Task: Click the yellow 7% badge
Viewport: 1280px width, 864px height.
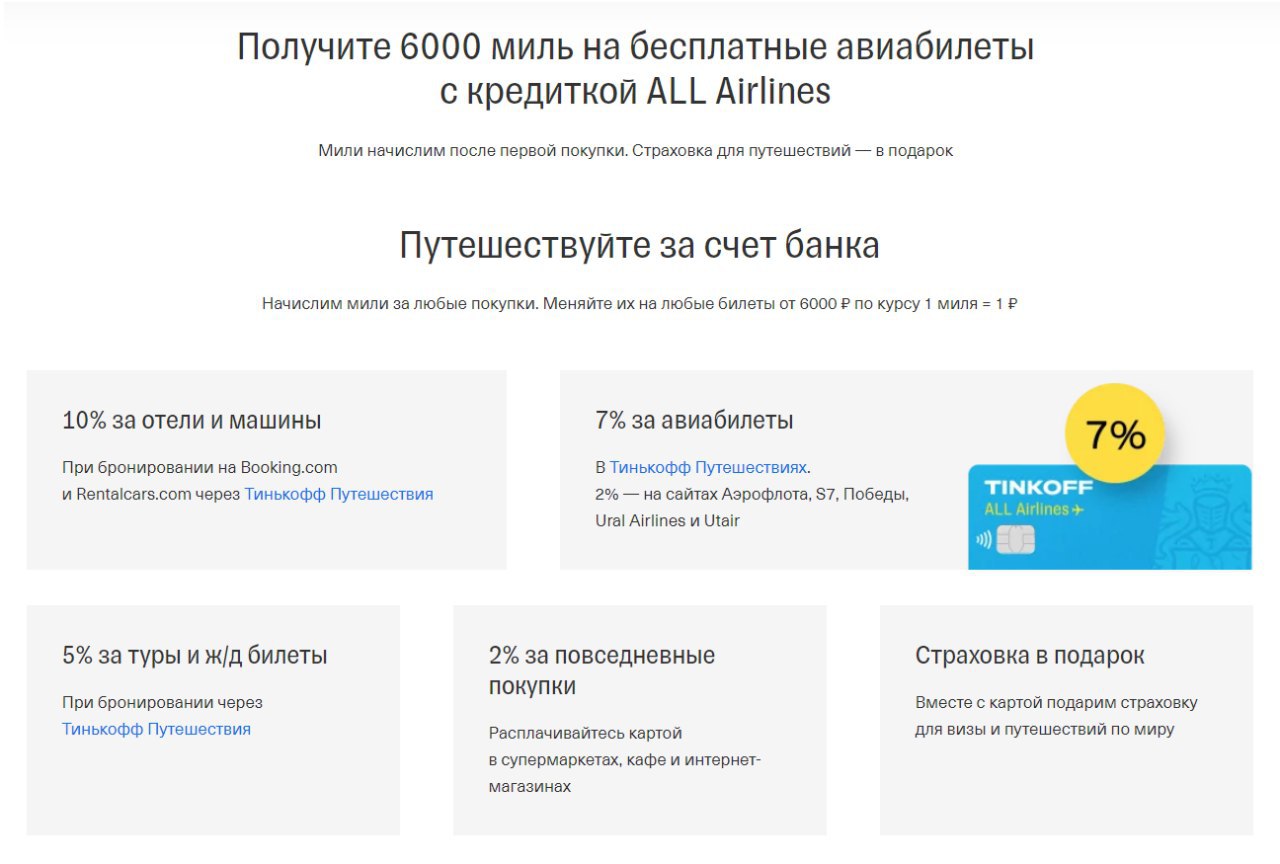Action: click(x=1115, y=434)
